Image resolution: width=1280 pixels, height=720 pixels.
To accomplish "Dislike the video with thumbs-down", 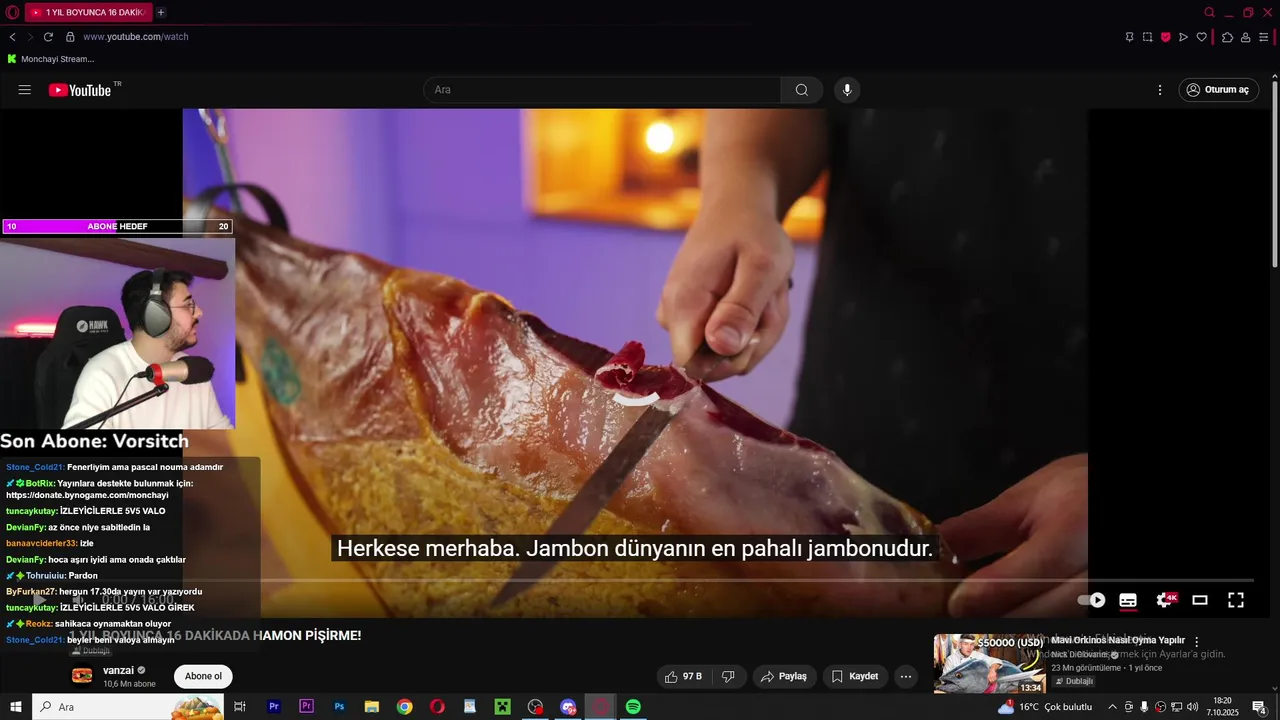I will [x=728, y=676].
